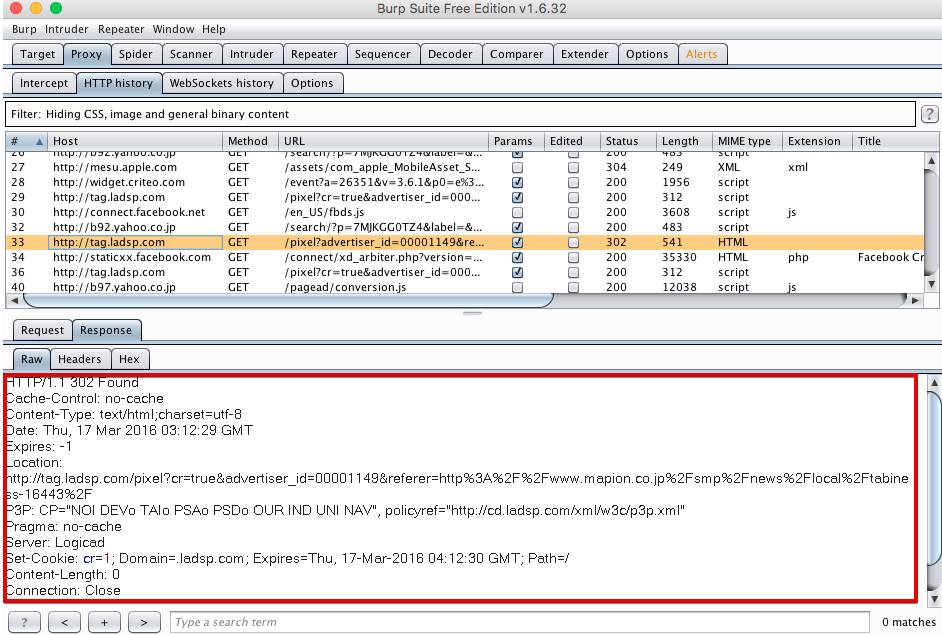Open the Intruder menu in menu bar
The height and width of the screenshot is (635, 942).
tap(67, 29)
